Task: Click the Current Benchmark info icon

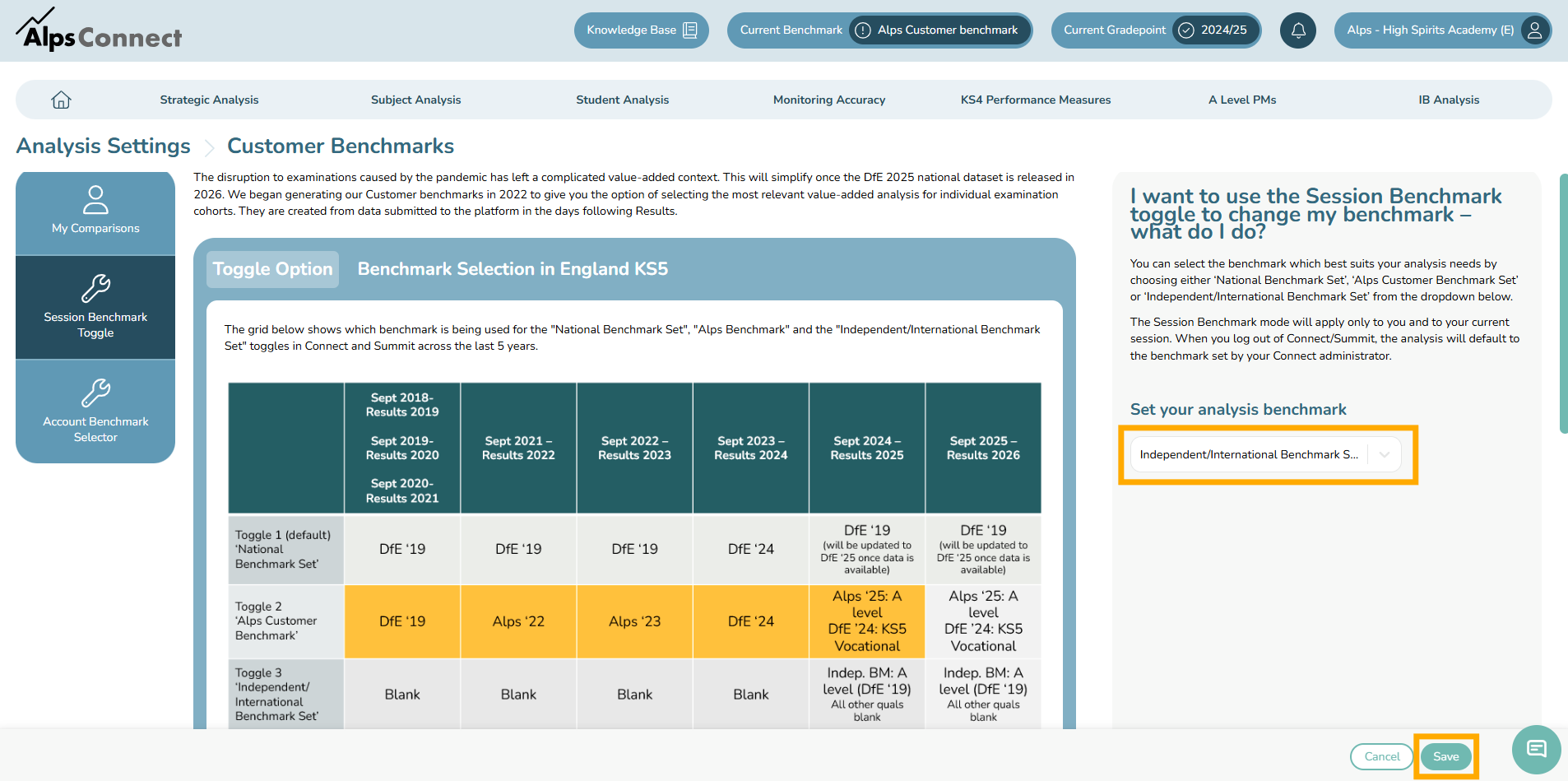Action: coord(862,30)
